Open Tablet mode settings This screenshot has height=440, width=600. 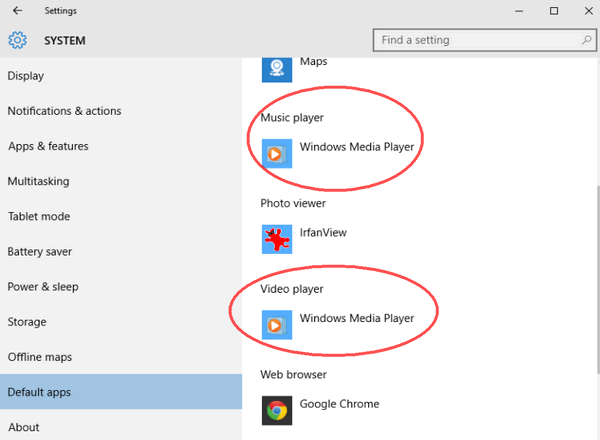(x=121, y=217)
